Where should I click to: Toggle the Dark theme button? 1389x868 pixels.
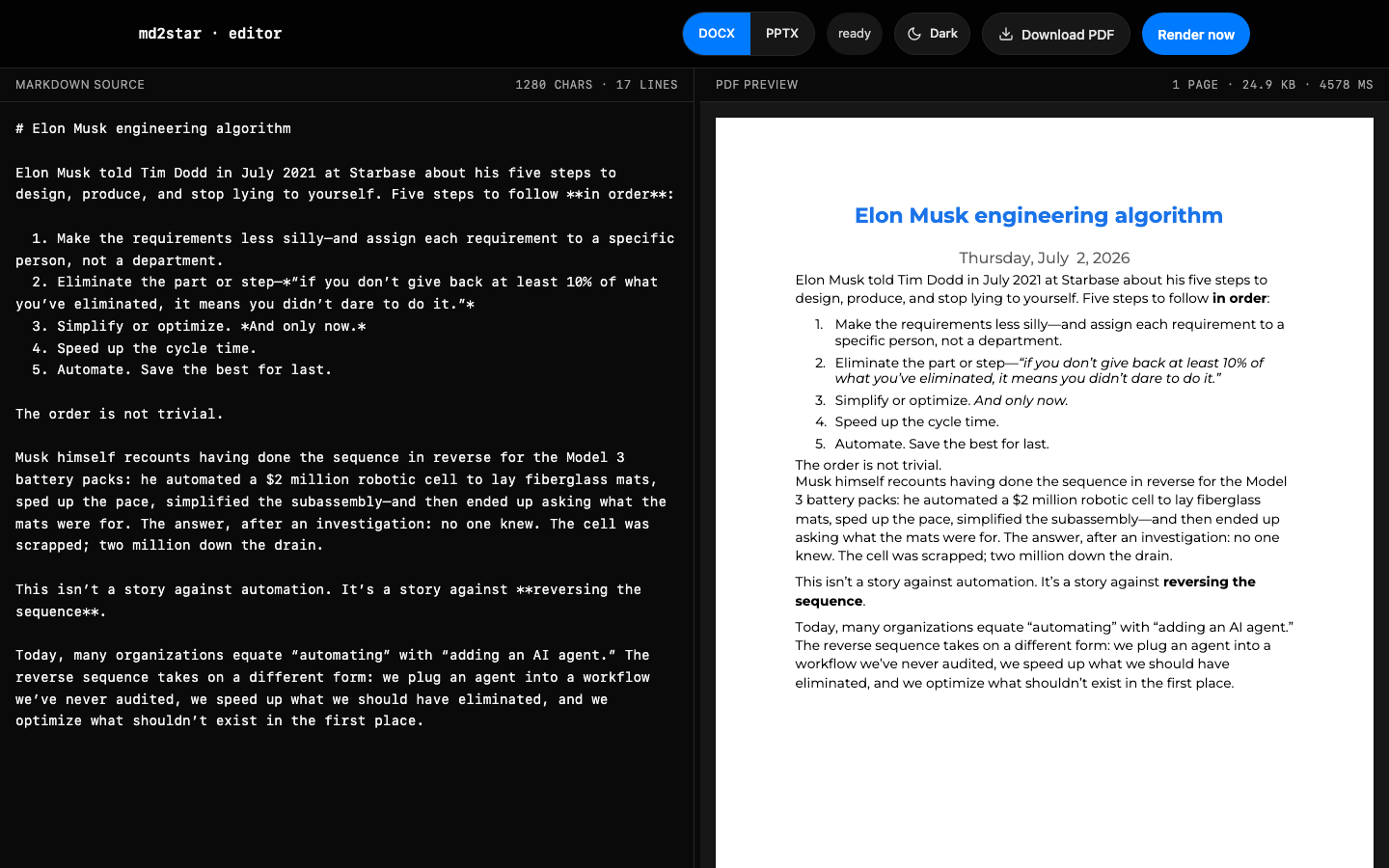[x=932, y=34]
